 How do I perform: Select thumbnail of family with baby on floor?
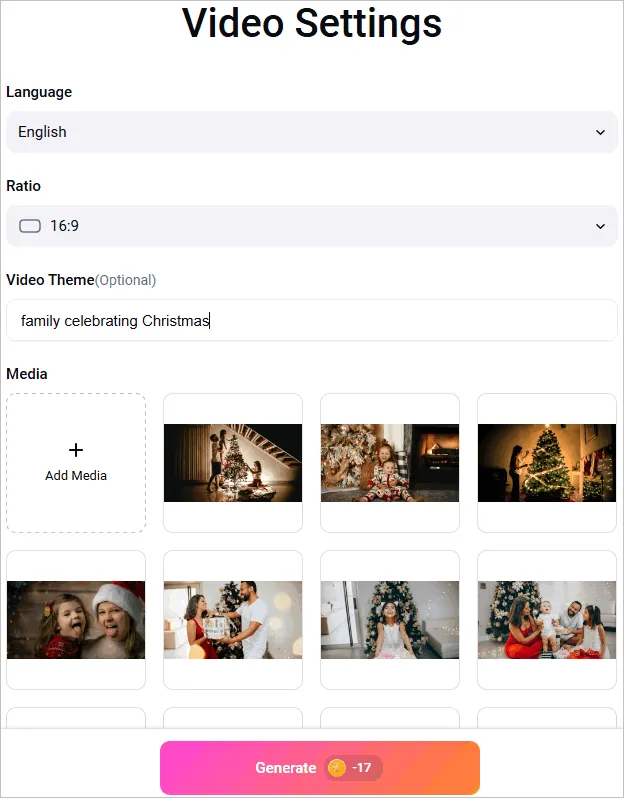point(547,620)
